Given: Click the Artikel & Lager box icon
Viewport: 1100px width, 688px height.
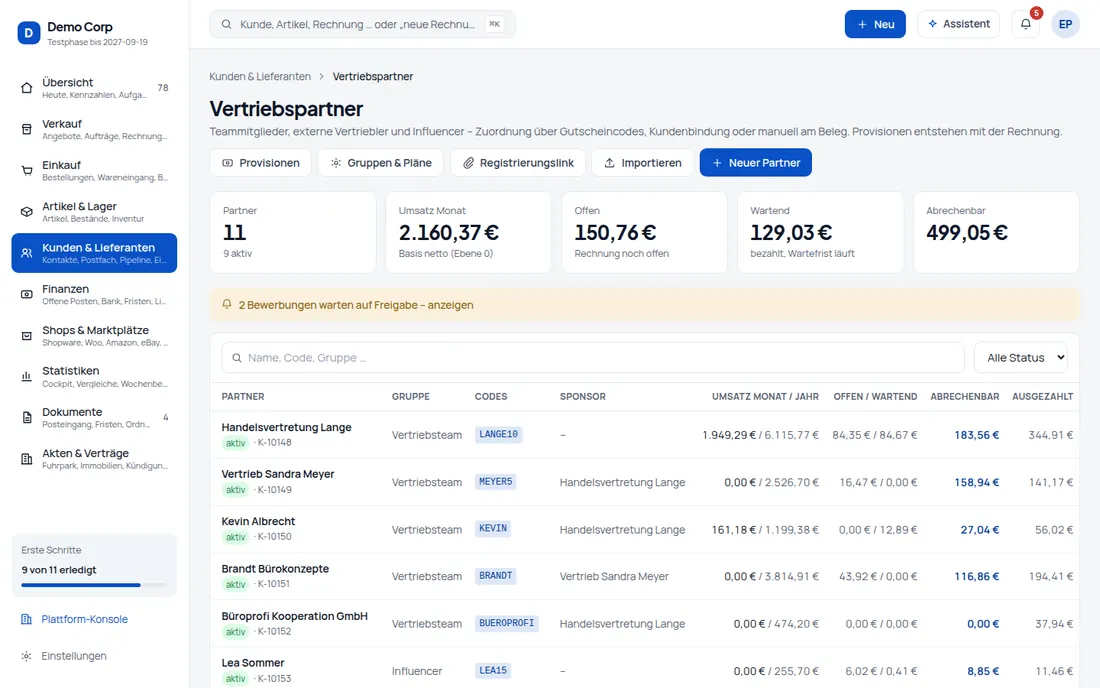Looking at the screenshot, I should pos(27,212).
